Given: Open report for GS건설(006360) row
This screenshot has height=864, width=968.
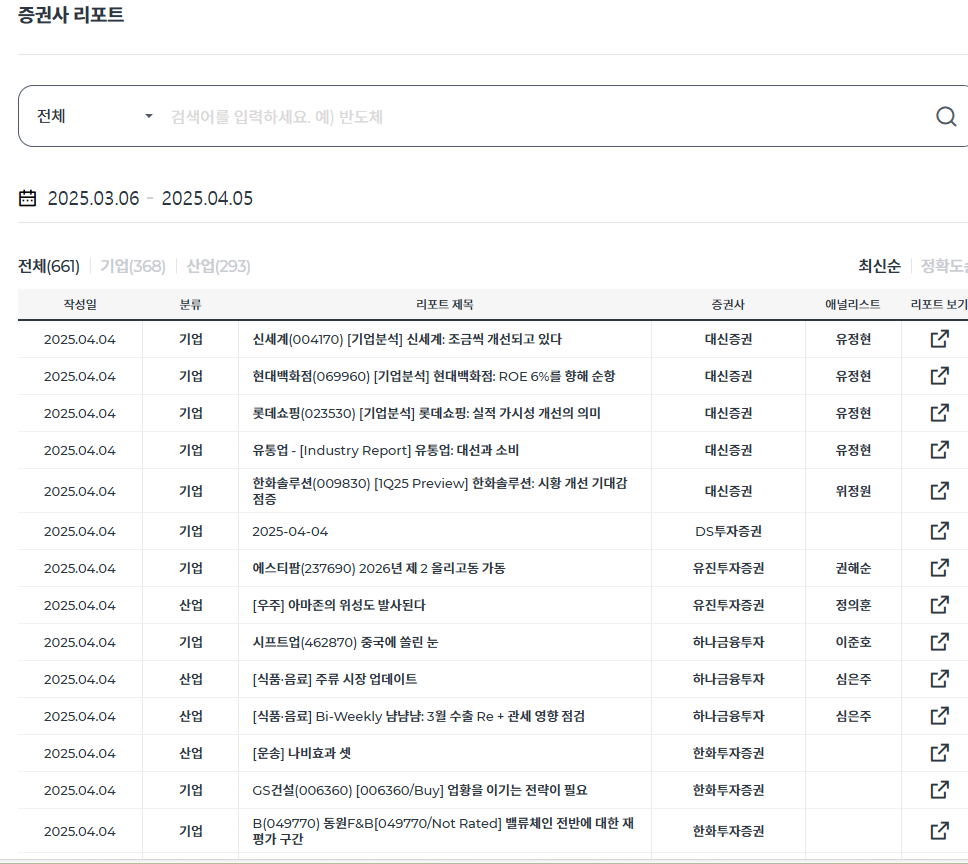Looking at the screenshot, I should tap(940, 790).
